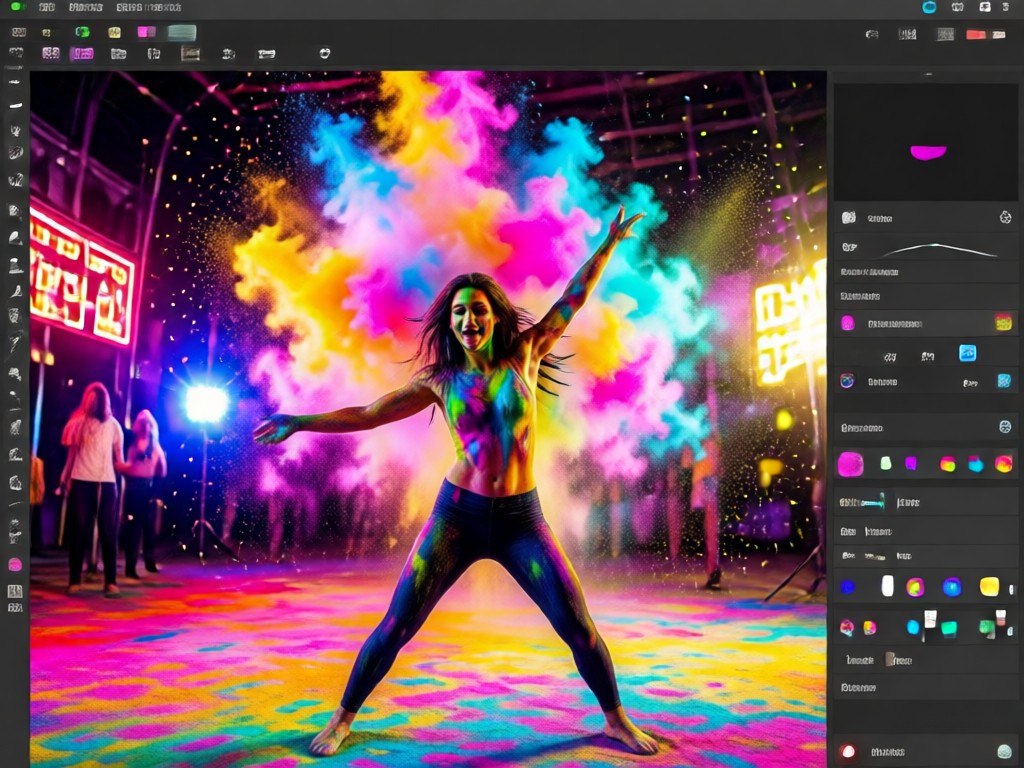Click the green circle icon in the top bar
This screenshot has width=1024, height=768.
[18, 7]
